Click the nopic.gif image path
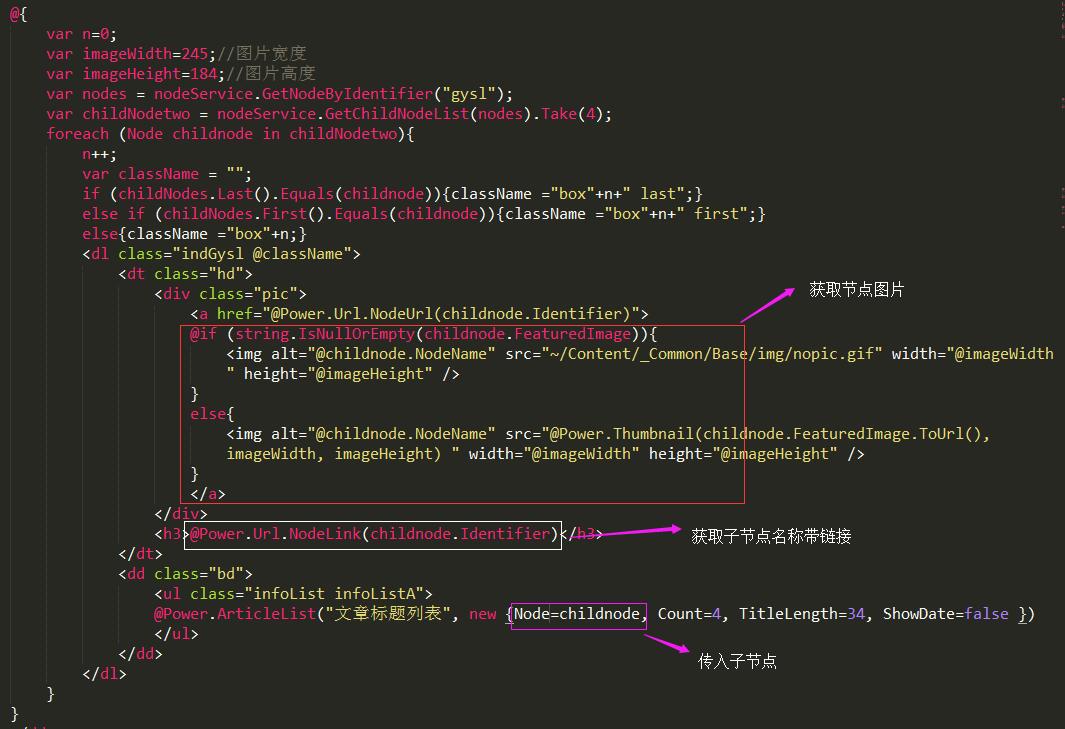Screen dimensions: 1065x729 coord(712,354)
